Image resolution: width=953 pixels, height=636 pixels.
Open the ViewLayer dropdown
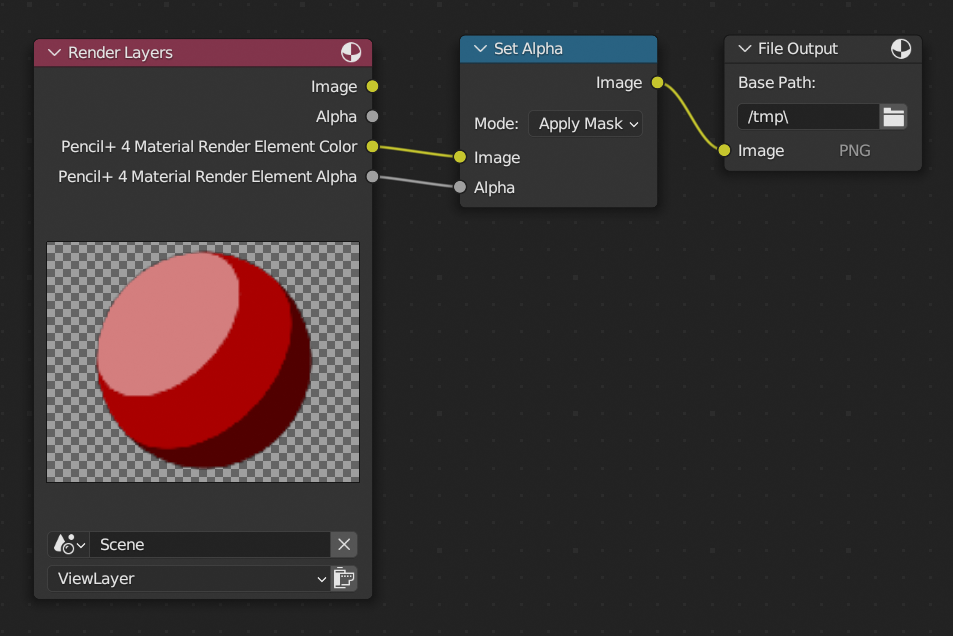189,578
